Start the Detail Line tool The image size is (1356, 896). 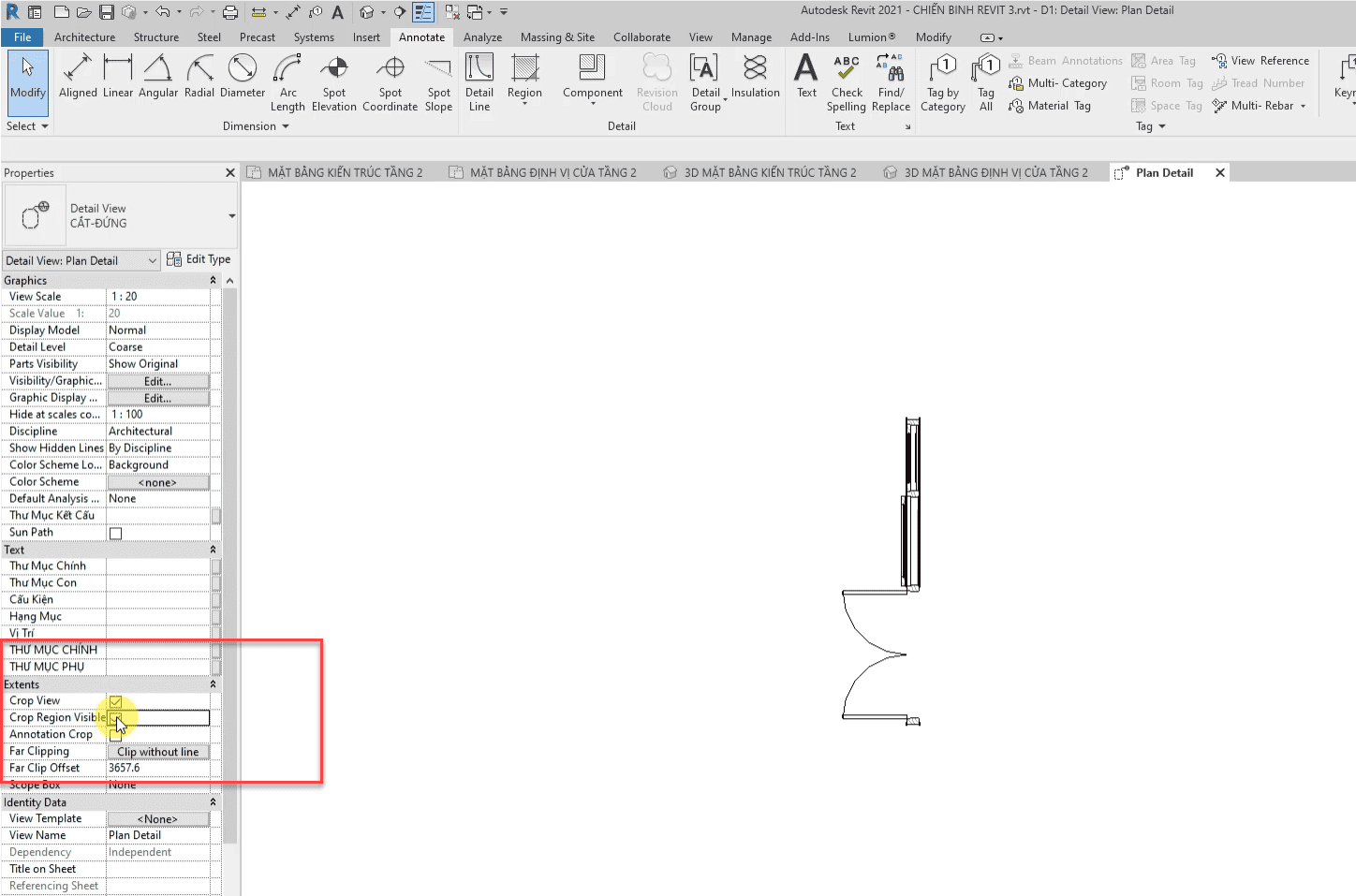click(479, 83)
